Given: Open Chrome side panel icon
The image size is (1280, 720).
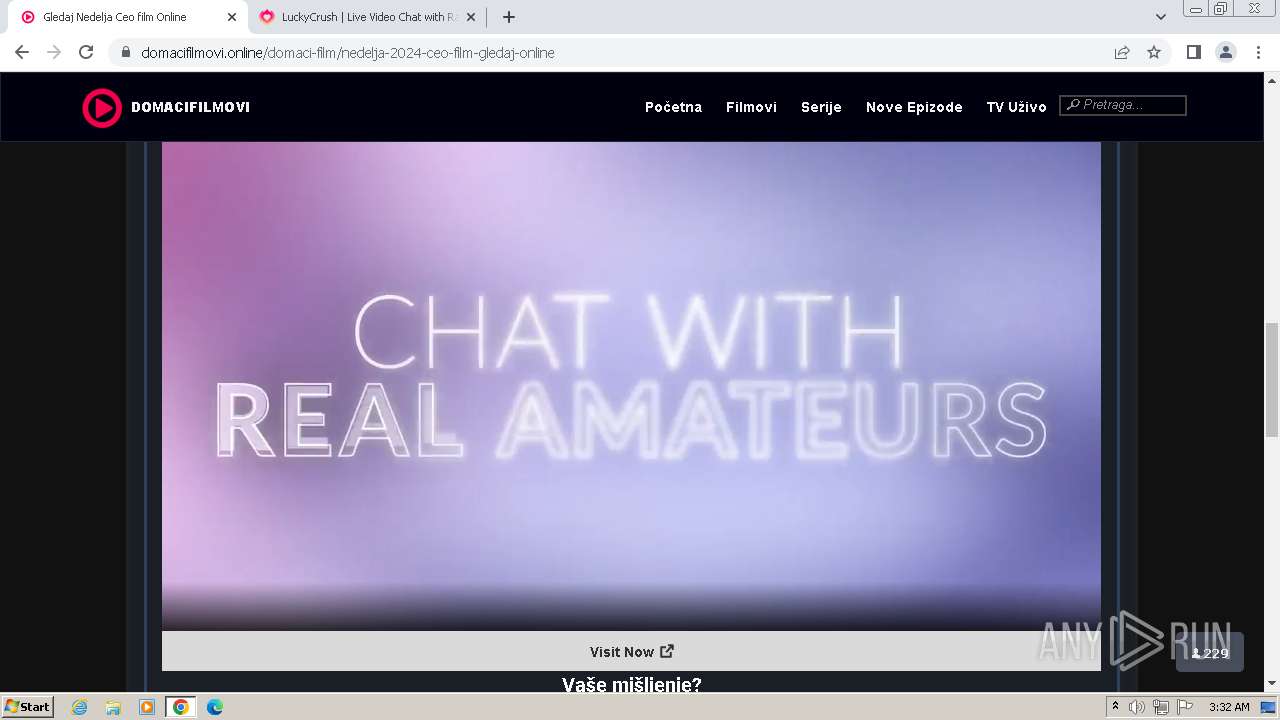Looking at the screenshot, I should [x=1193, y=53].
